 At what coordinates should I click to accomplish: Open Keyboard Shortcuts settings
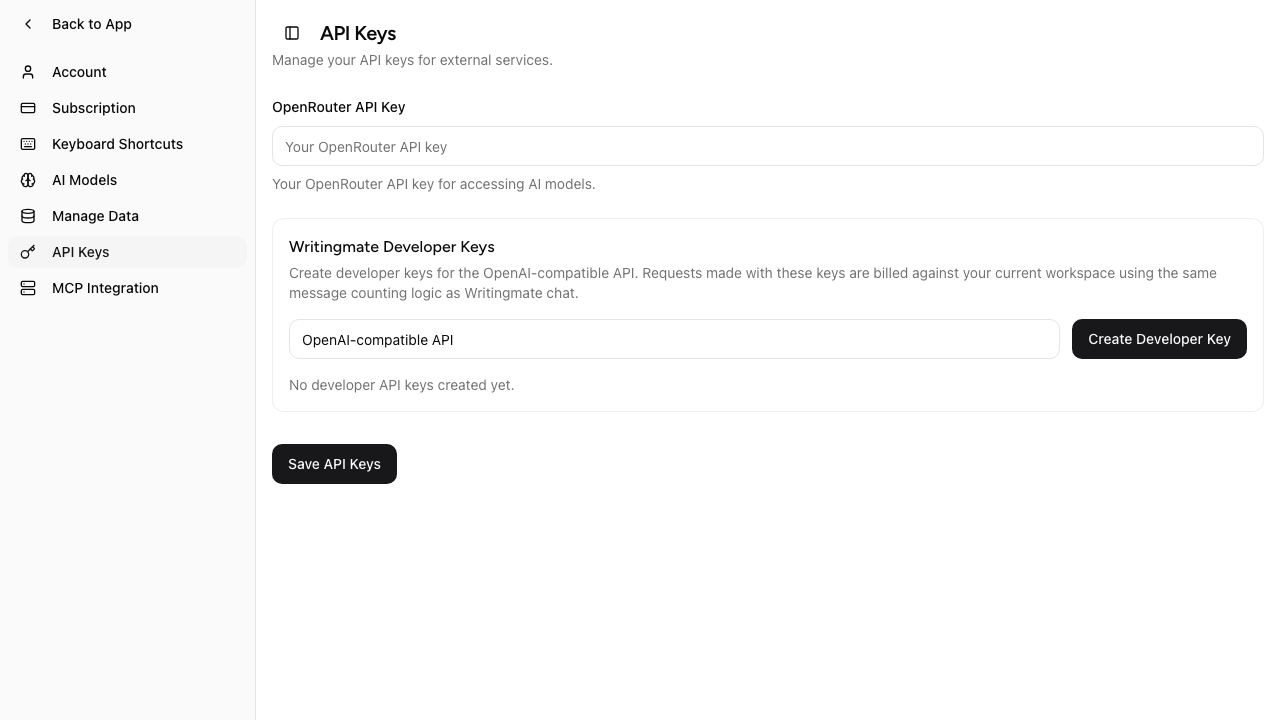[117, 144]
